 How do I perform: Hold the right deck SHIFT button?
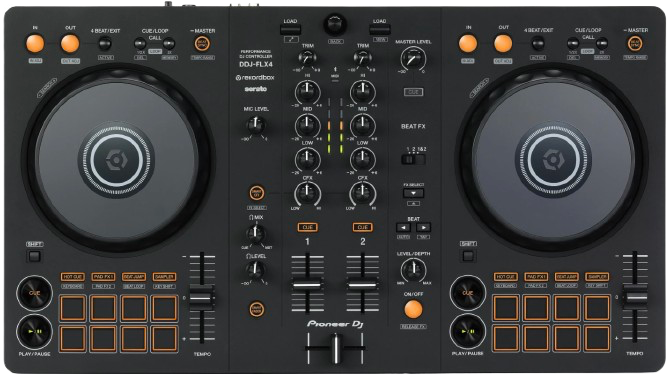(x=468, y=256)
